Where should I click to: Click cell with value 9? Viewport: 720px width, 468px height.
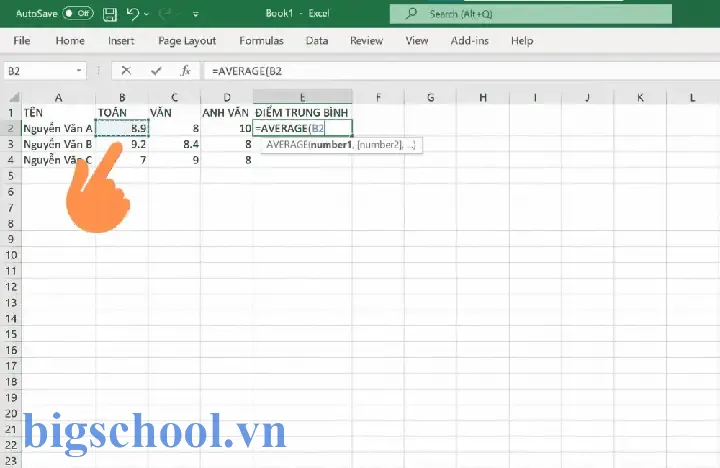coord(174,160)
